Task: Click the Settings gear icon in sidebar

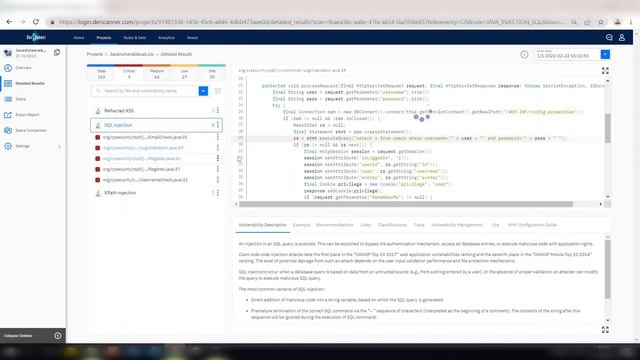Action: pos(8,146)
